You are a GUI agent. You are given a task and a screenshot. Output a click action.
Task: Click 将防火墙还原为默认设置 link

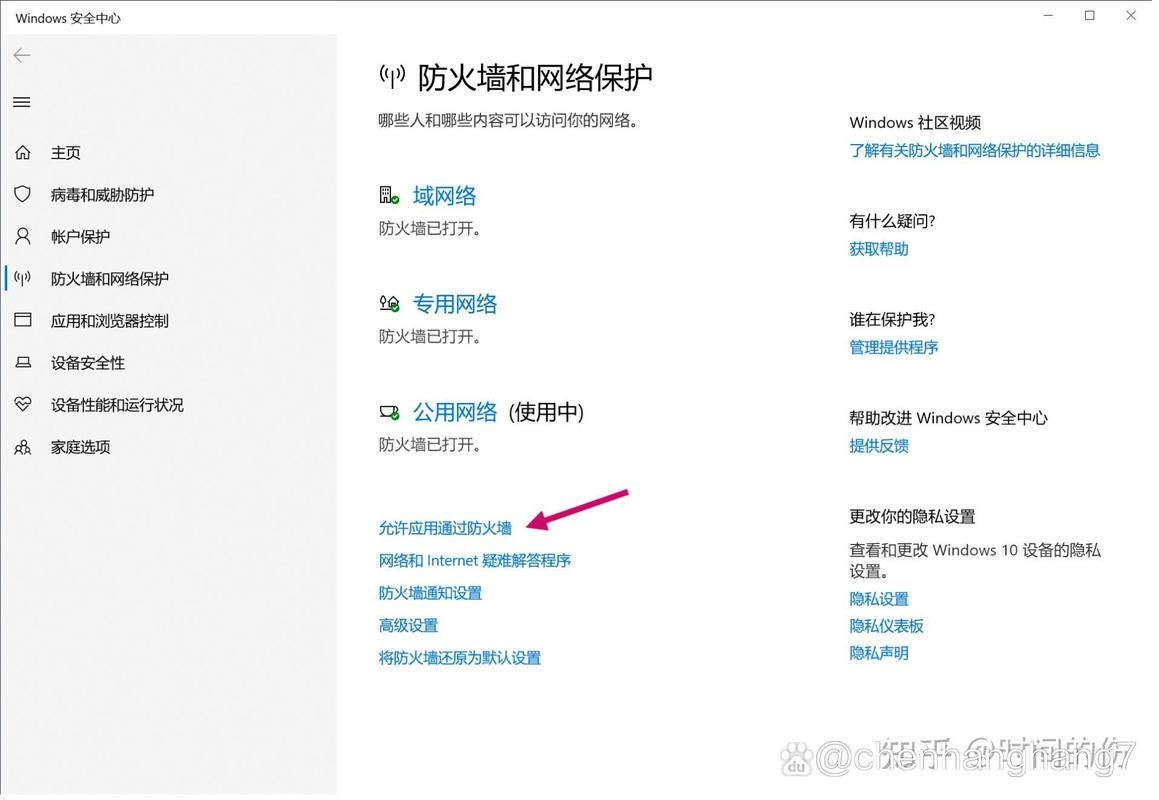coord(460,658)
